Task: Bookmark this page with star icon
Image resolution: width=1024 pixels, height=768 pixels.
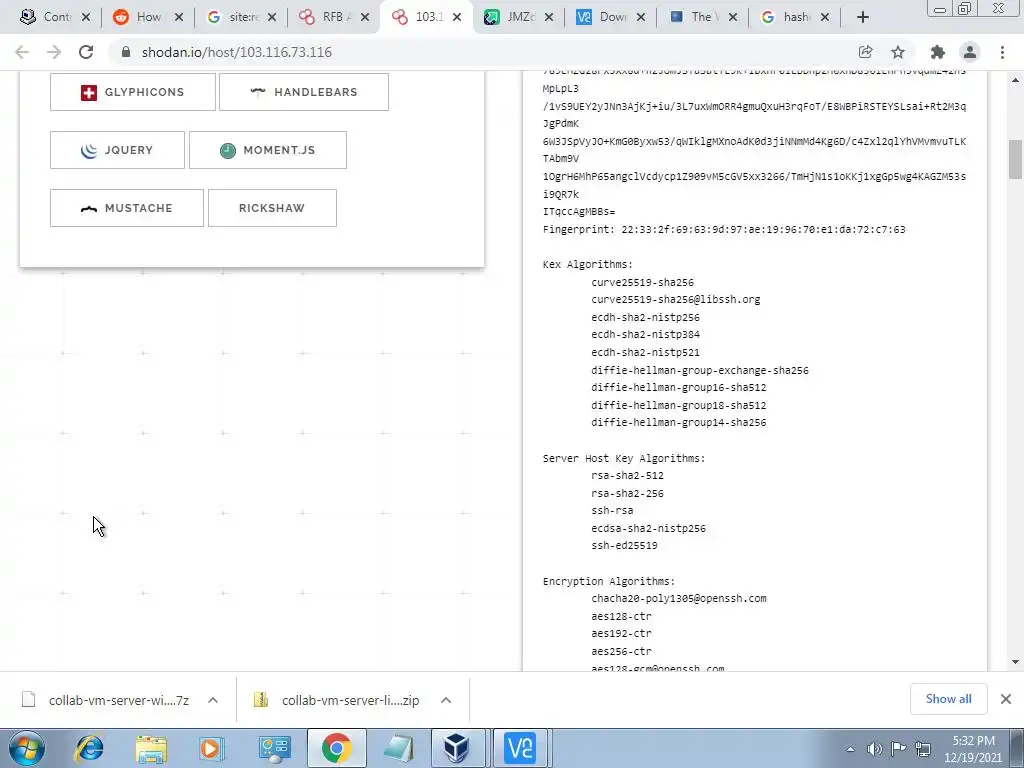Action: (898, 52)
